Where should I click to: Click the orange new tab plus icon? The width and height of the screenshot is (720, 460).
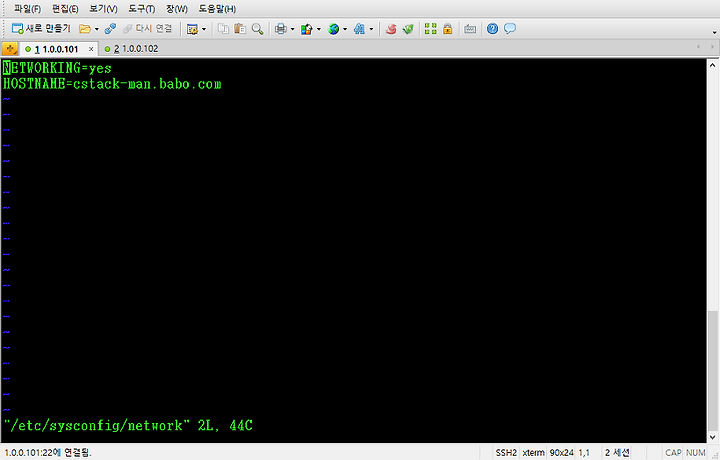[10, 49]
